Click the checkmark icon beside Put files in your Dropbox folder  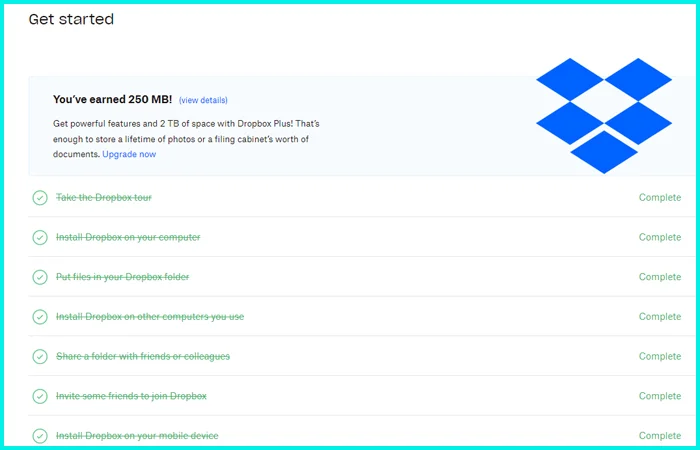click(40, 277)
